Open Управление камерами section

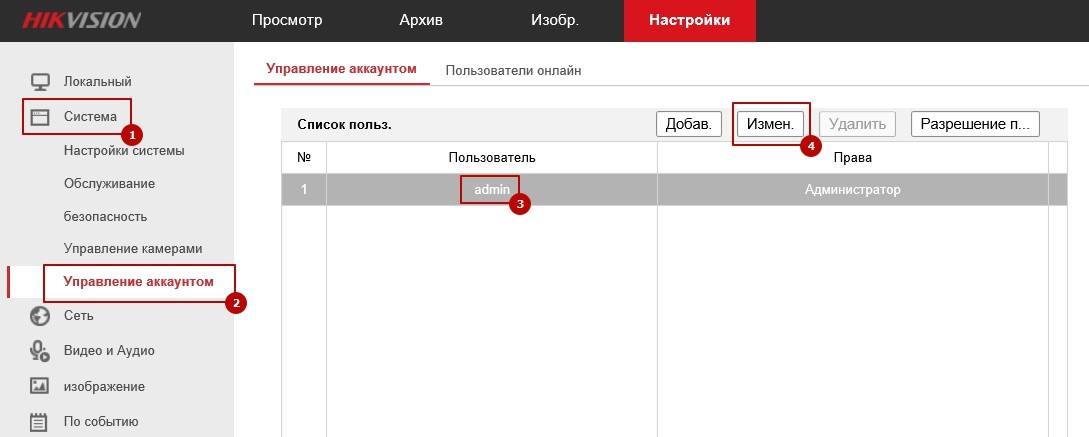[x=133, y=248]
